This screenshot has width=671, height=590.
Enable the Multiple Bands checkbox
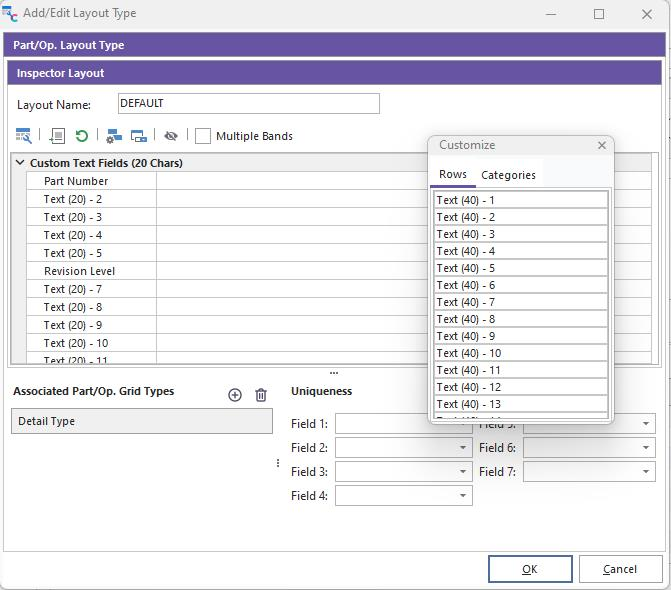(x=203, y=136)
